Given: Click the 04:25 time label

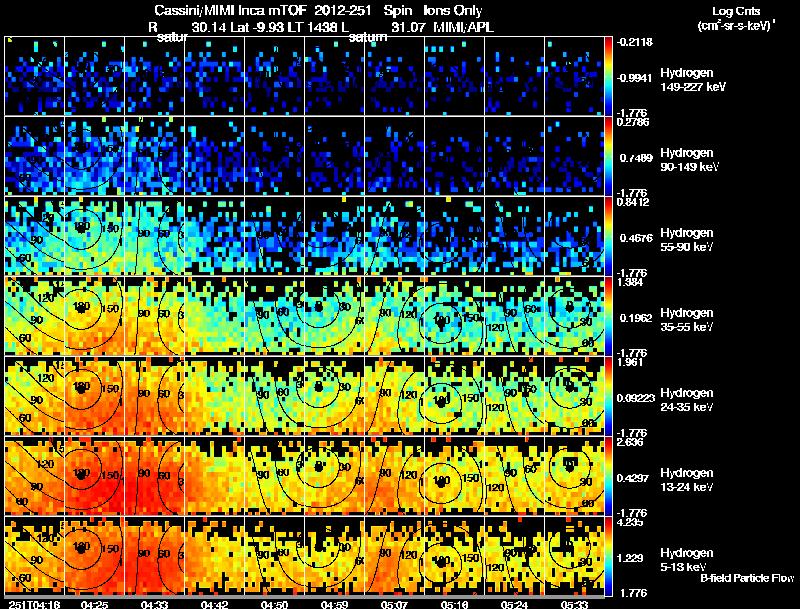Looking at the screenshot, I should coord(94,604).
